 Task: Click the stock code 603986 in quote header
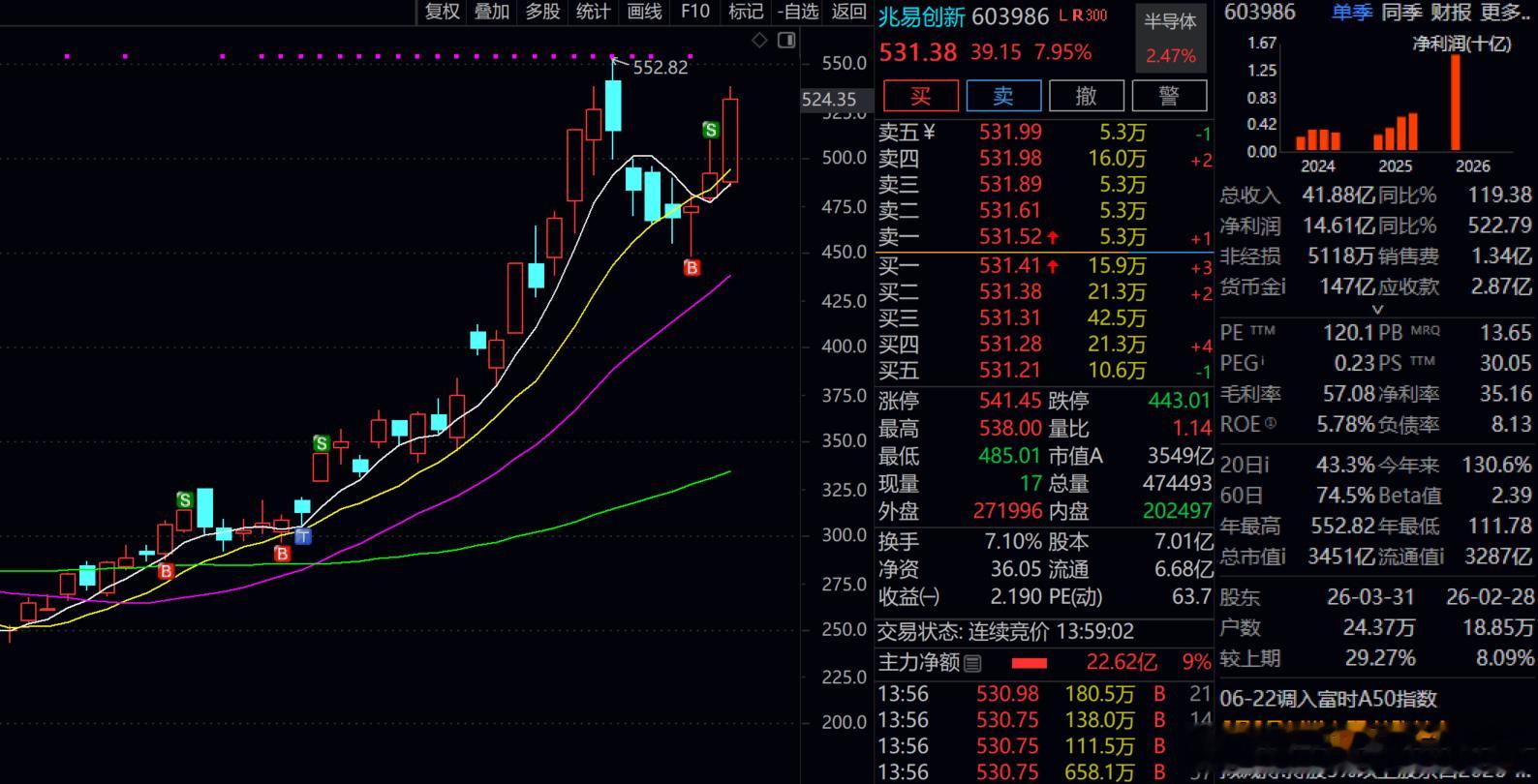coord(1010,15)
